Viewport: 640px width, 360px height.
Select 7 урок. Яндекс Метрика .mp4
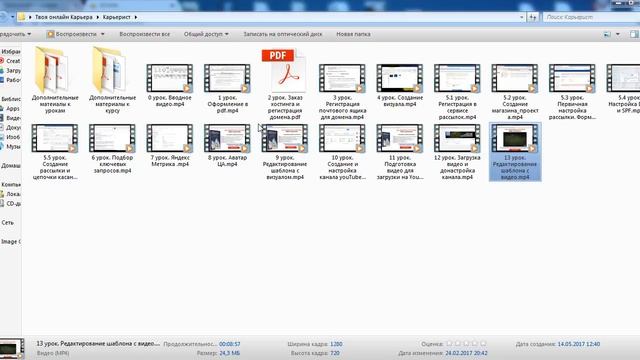(170, 146)
